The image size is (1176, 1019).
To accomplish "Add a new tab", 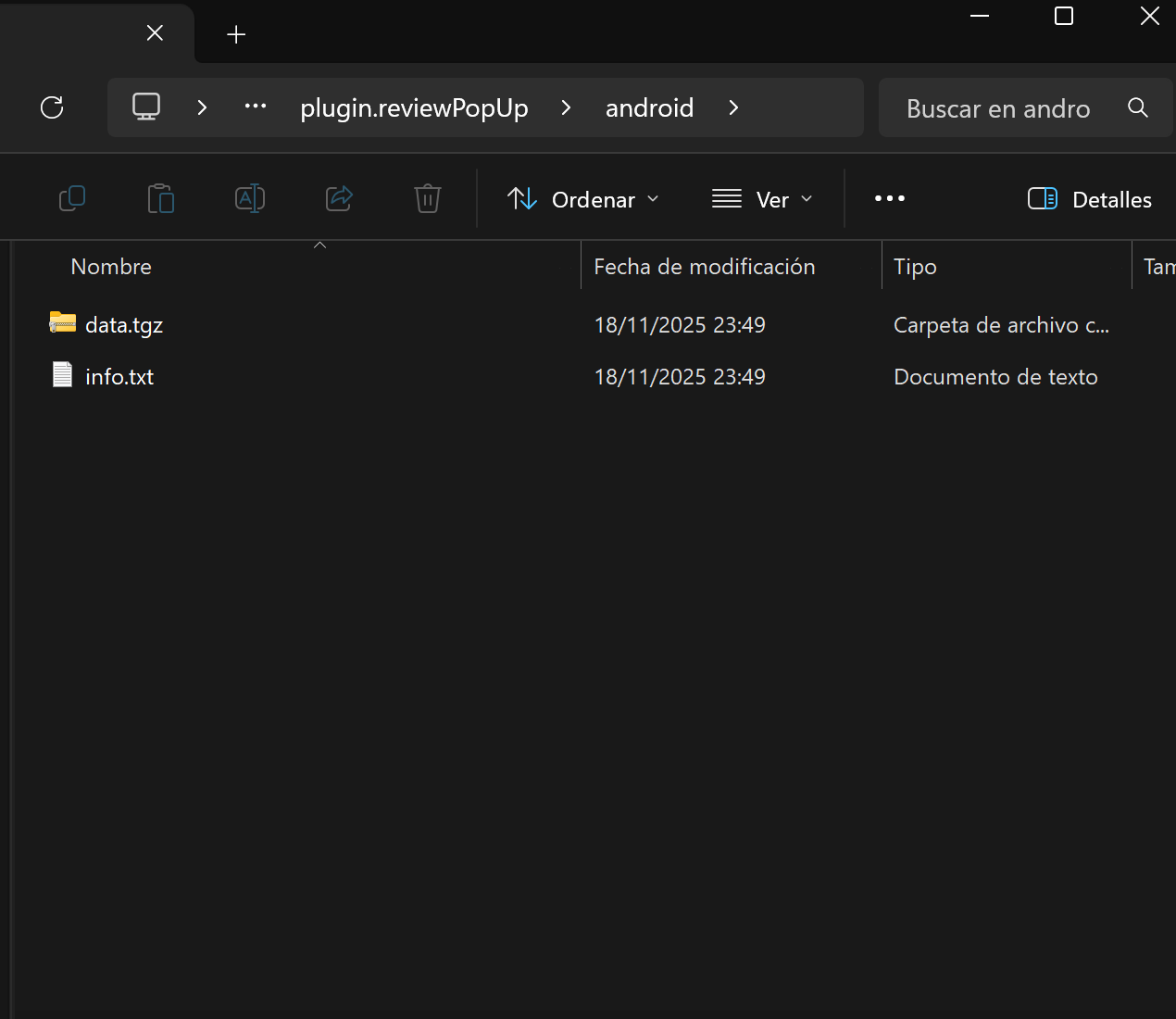I will (236, 35).
